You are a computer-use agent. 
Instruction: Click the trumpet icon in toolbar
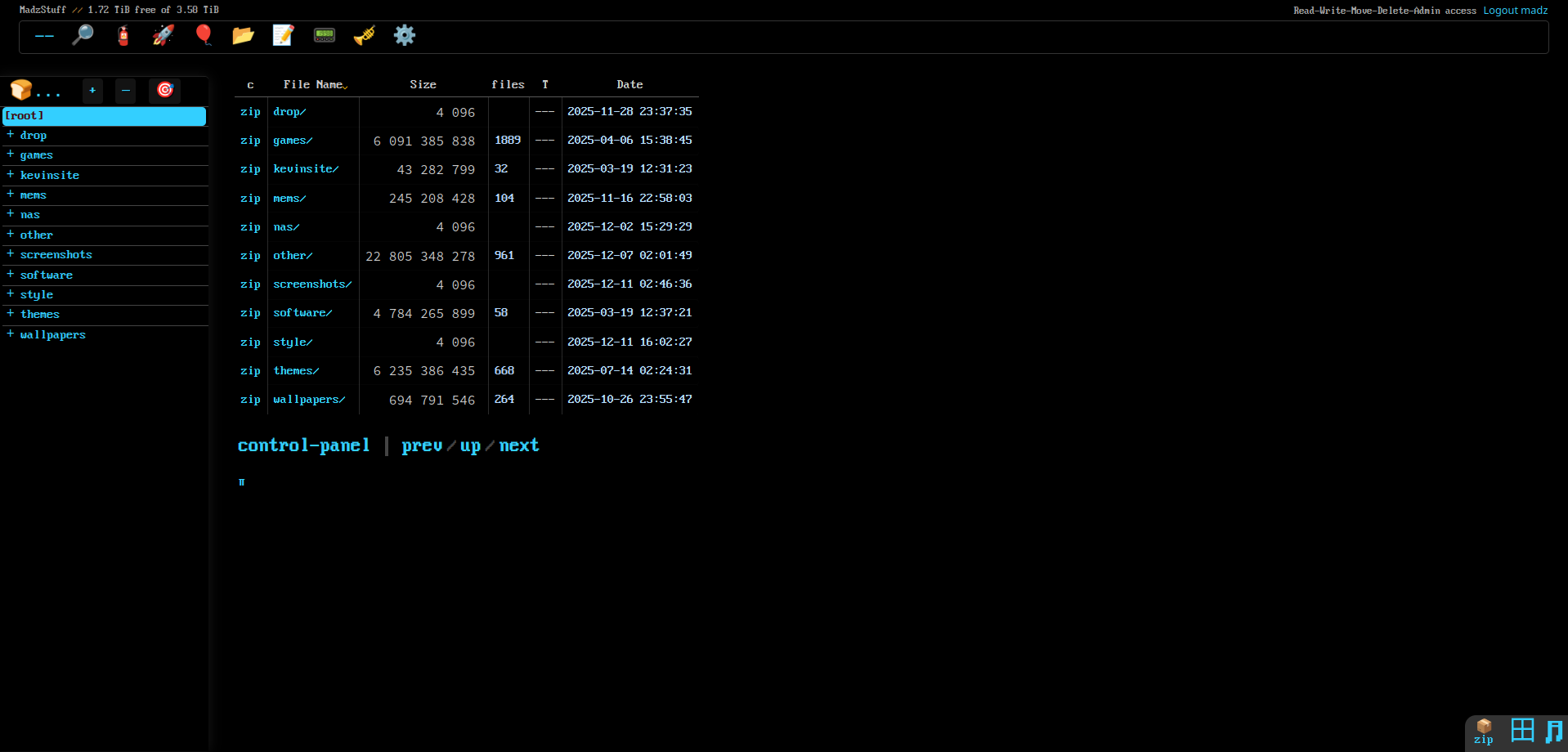364,35
